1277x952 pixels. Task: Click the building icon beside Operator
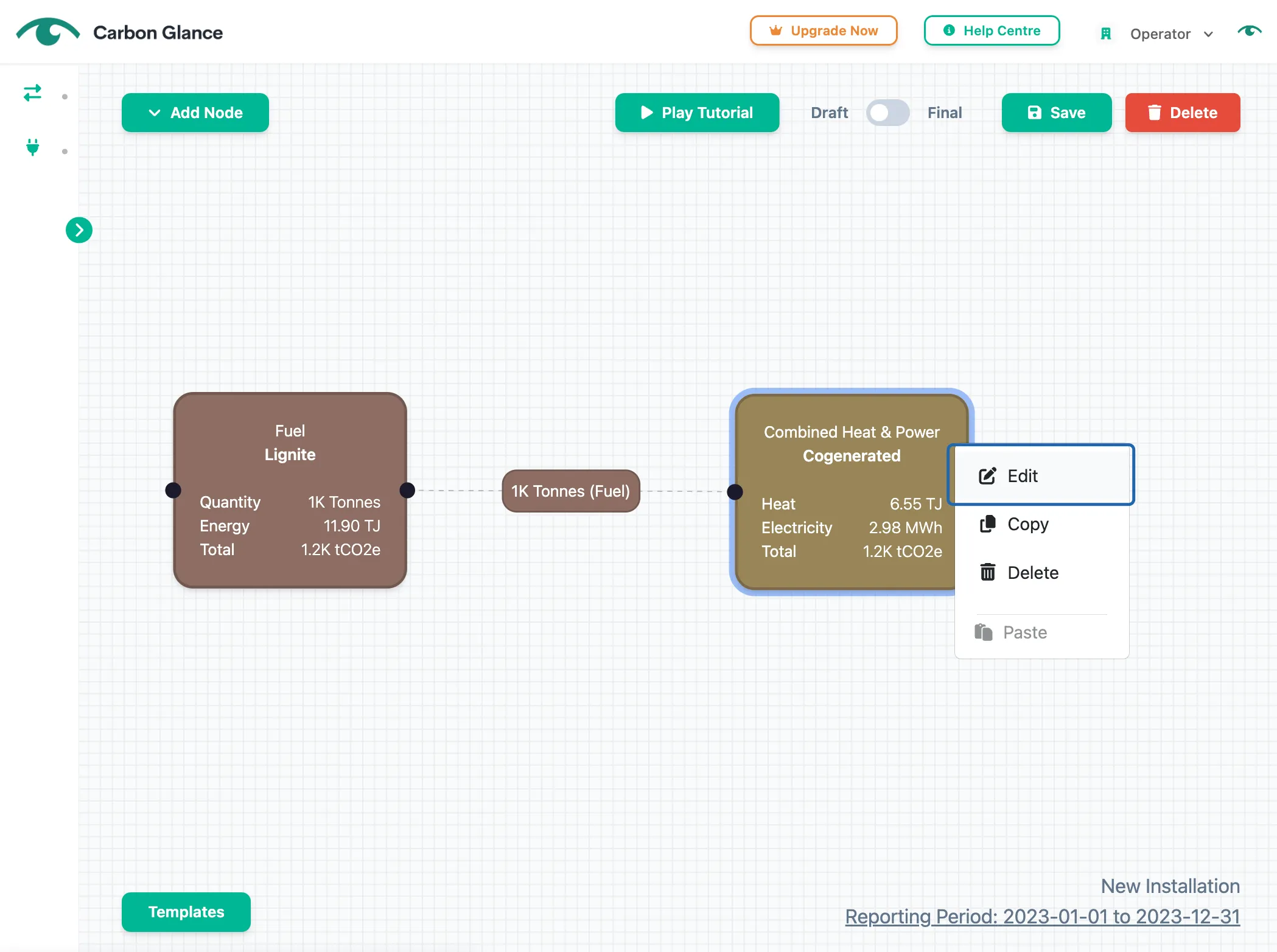click(x=1106, y=34)
